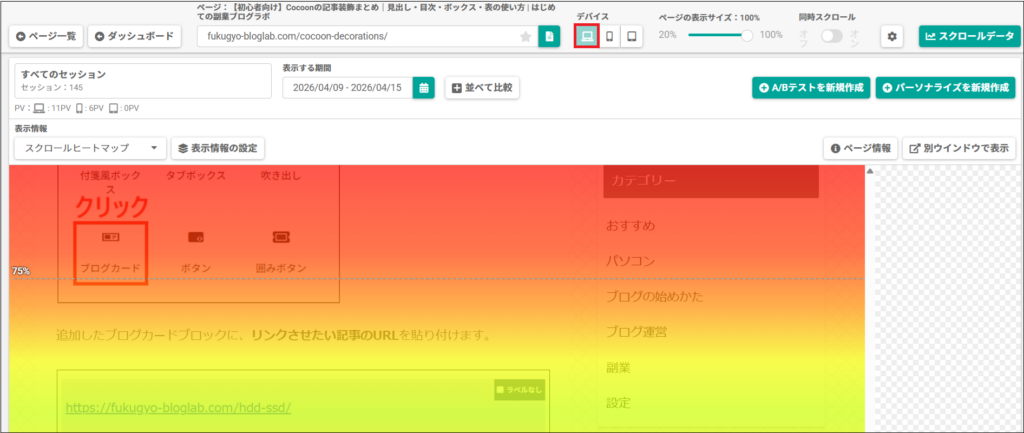Create a new A/B test
This screenshot has width=1024, height=433.
pyautogui.click(x=811, y=88)
